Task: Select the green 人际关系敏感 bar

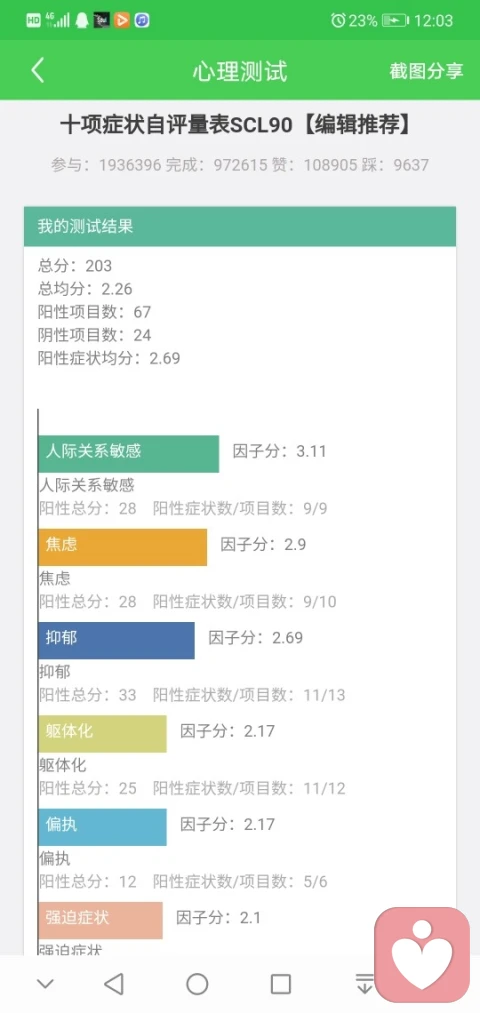Action: [x=129, y=454]
